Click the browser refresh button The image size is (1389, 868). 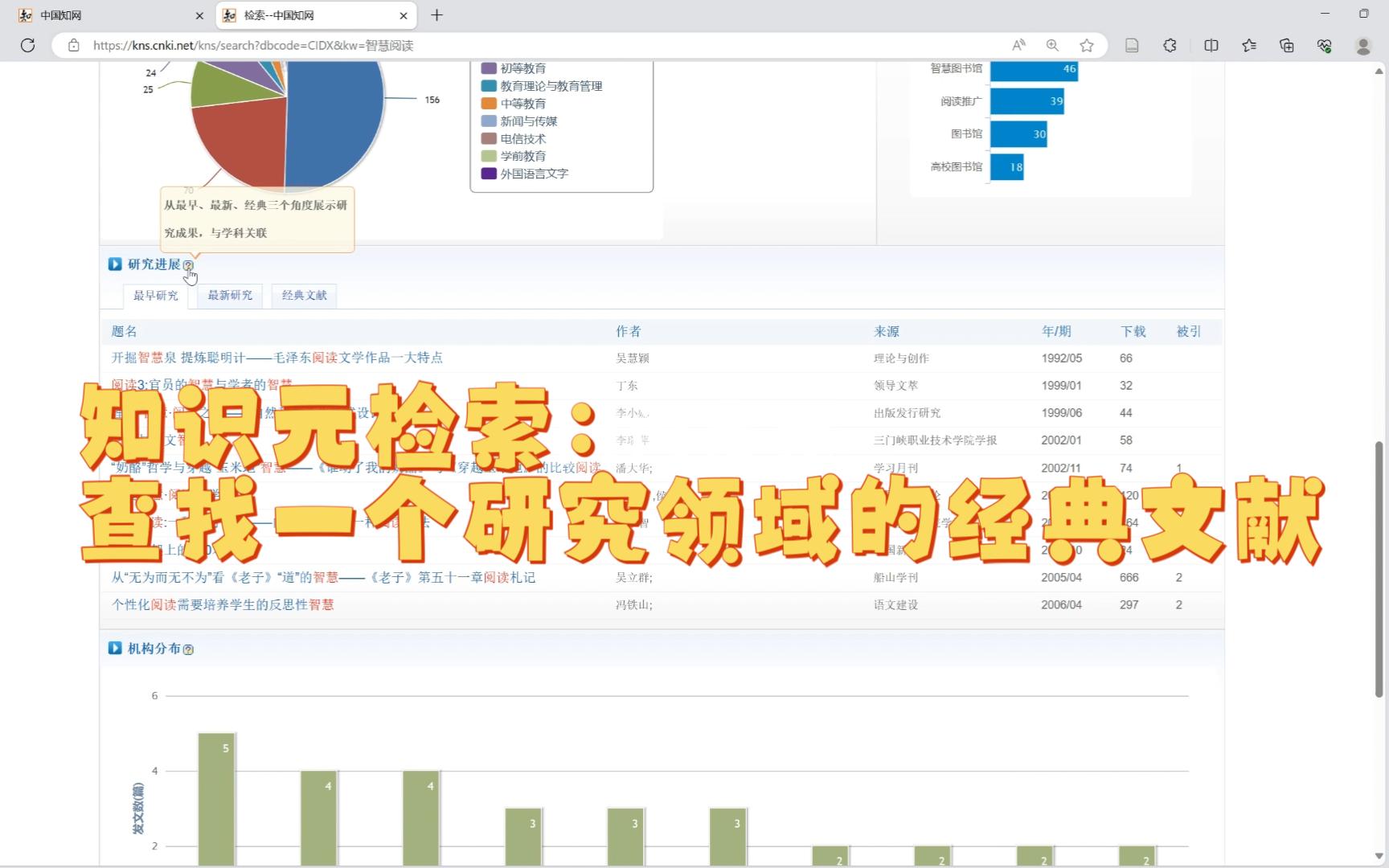[28, 45]
